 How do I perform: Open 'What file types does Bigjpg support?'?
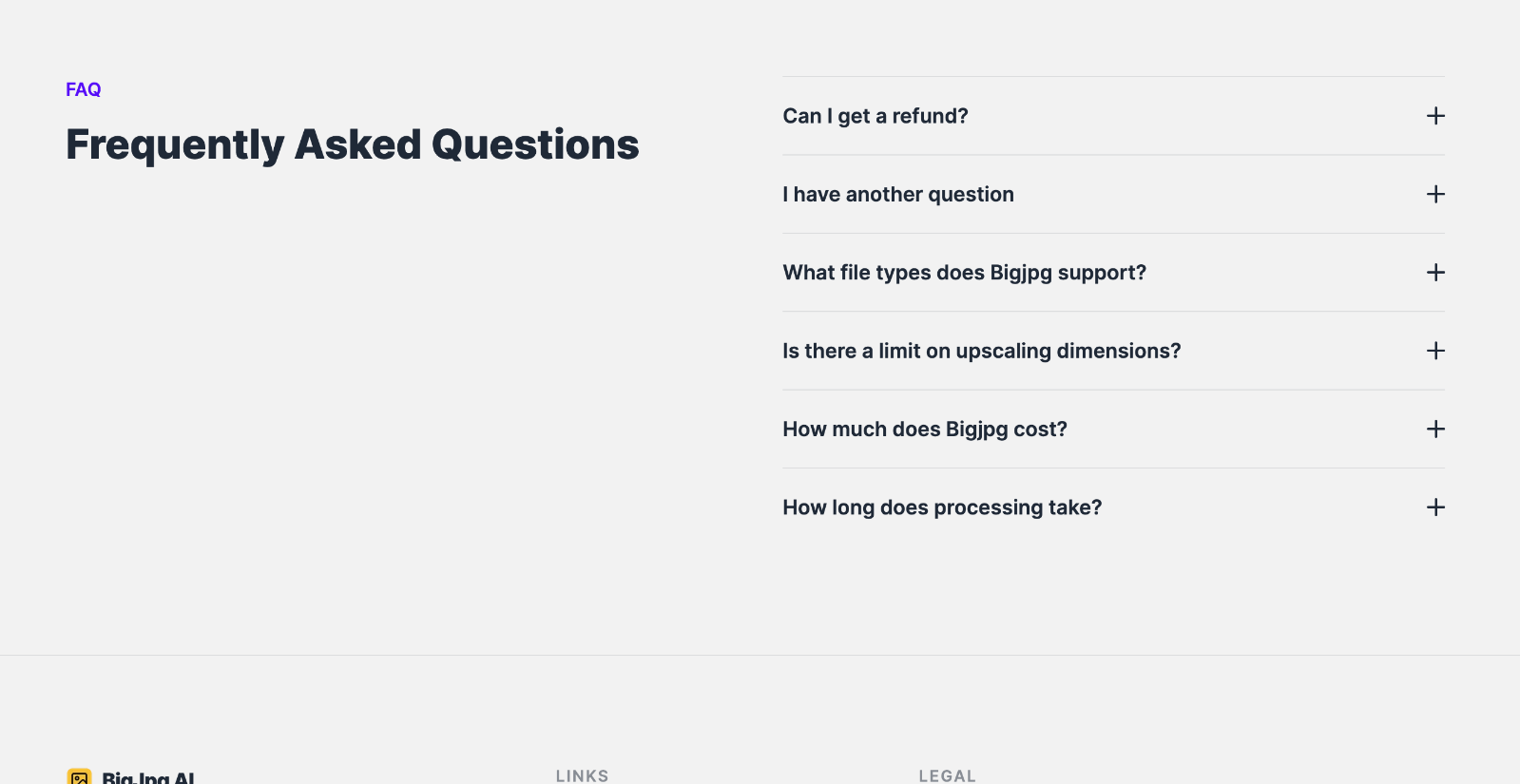click(x=964, y=273)
